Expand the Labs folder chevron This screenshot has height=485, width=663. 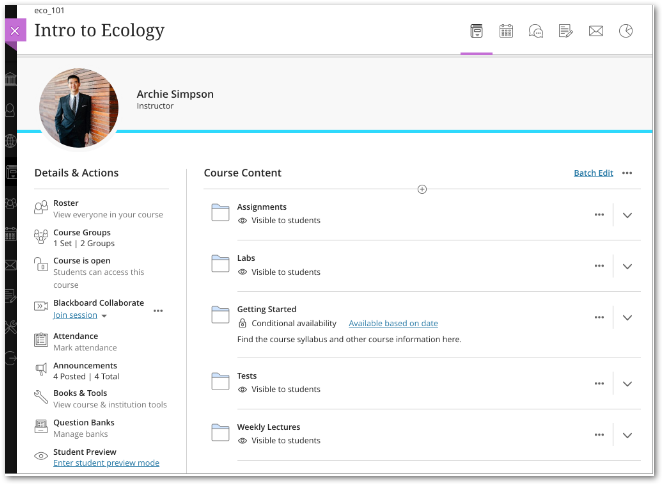(627, 266)
